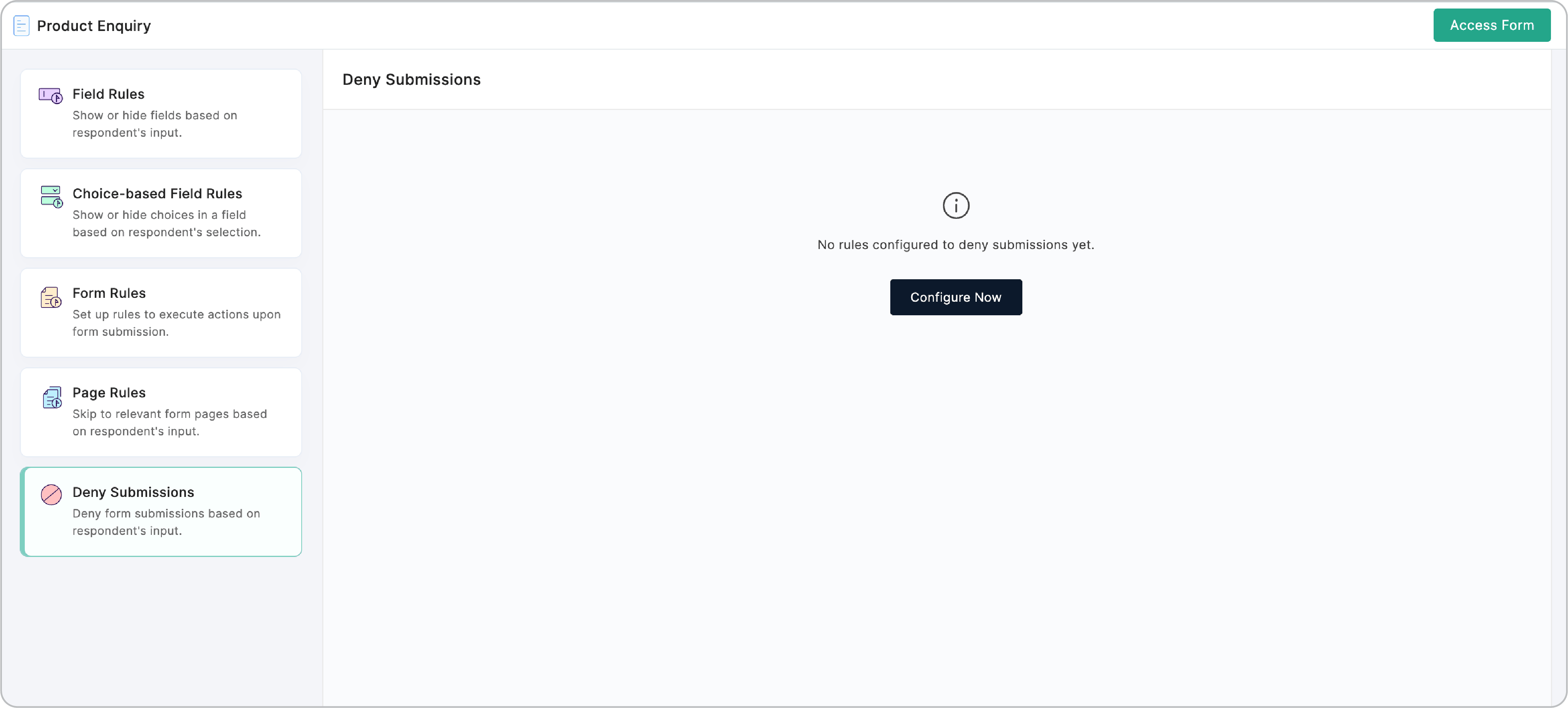Open the Form Rules section
Viewport: 1568px width, 708px height.
coord(161,312)
